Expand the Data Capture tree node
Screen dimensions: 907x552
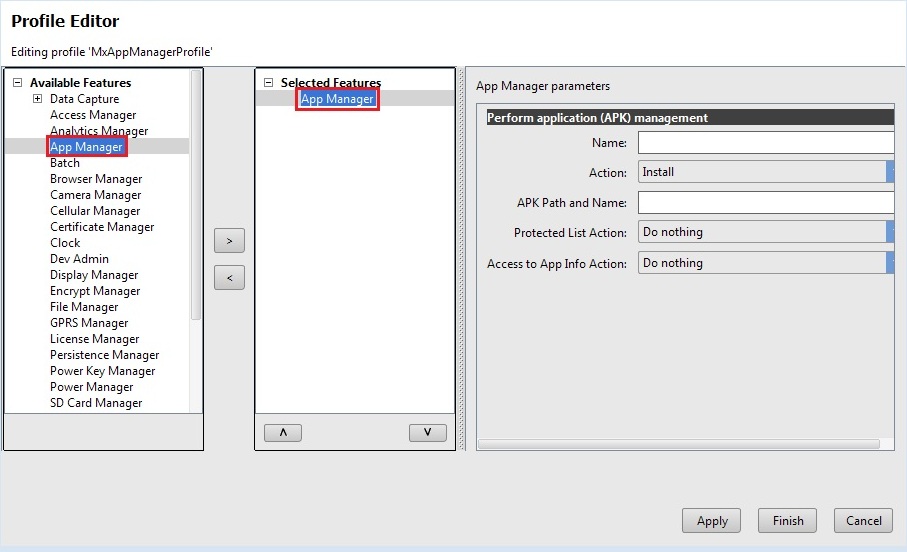pyautogui.click(x=37, y=99)
